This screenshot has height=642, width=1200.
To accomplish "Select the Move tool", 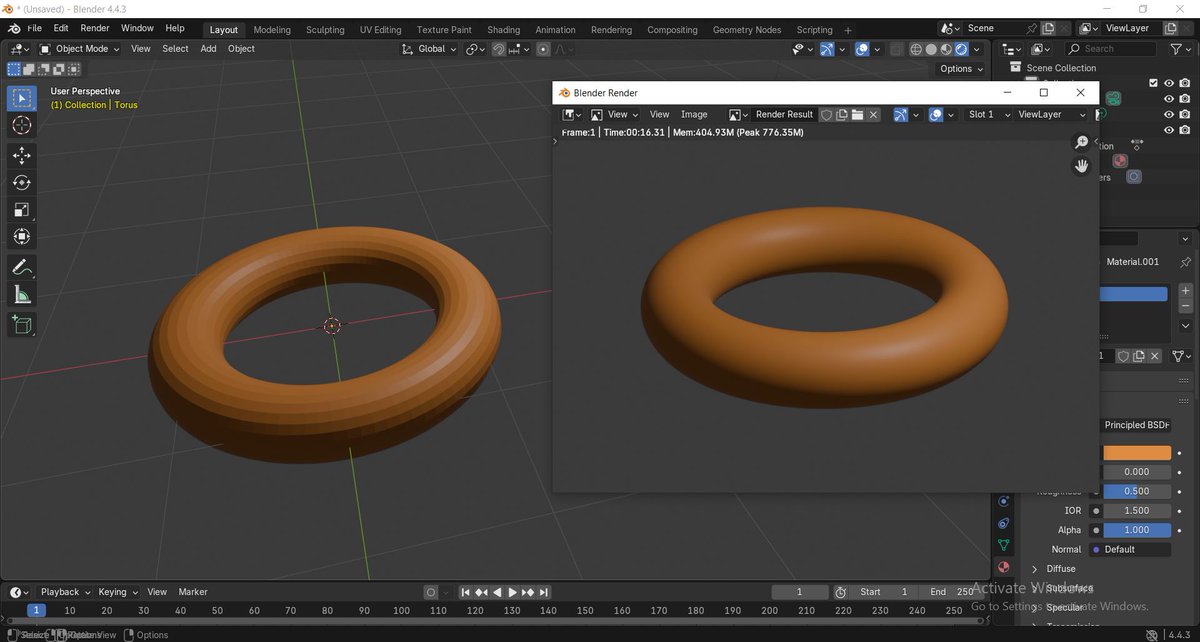I will click(22, 155).
